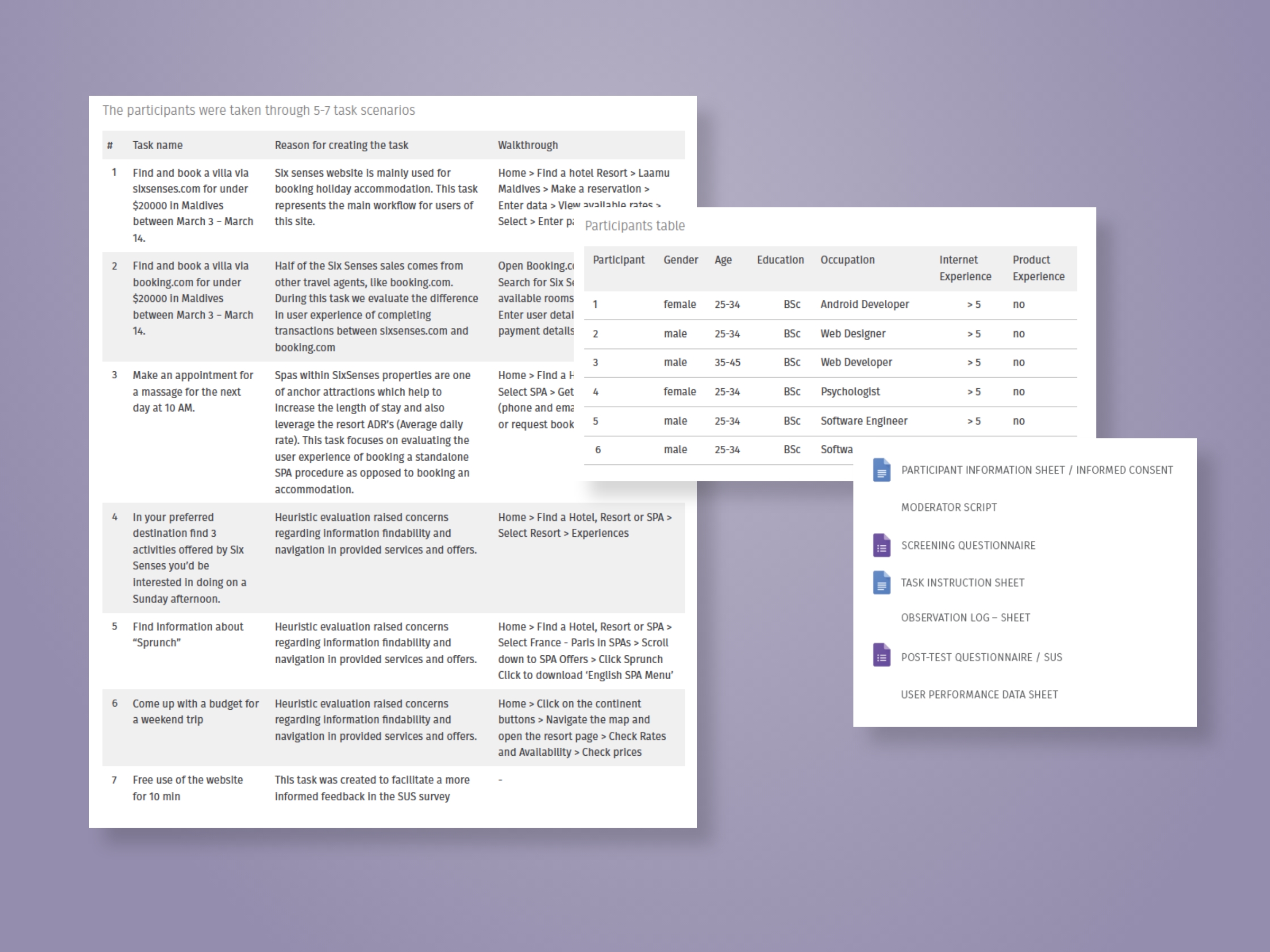This screenshot has height=952, width=1270.
Task: Click the Product Experience column header
Action: tap(1038, 268)
